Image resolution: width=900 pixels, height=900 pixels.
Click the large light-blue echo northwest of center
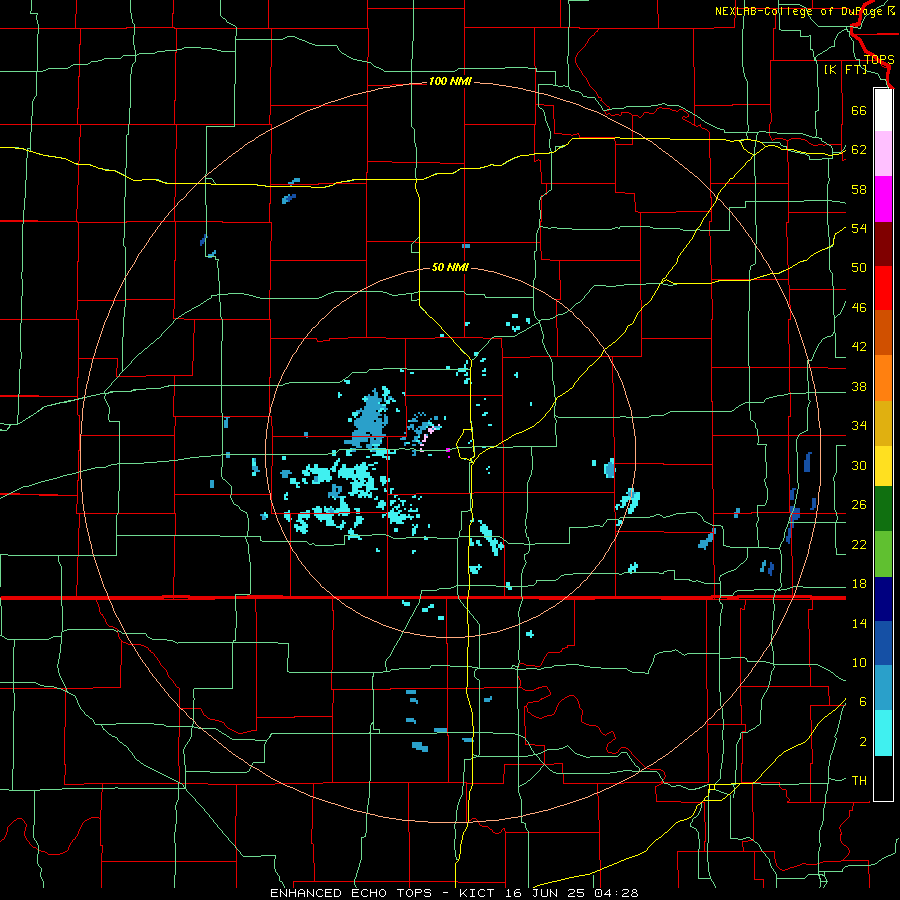point(371,418)
